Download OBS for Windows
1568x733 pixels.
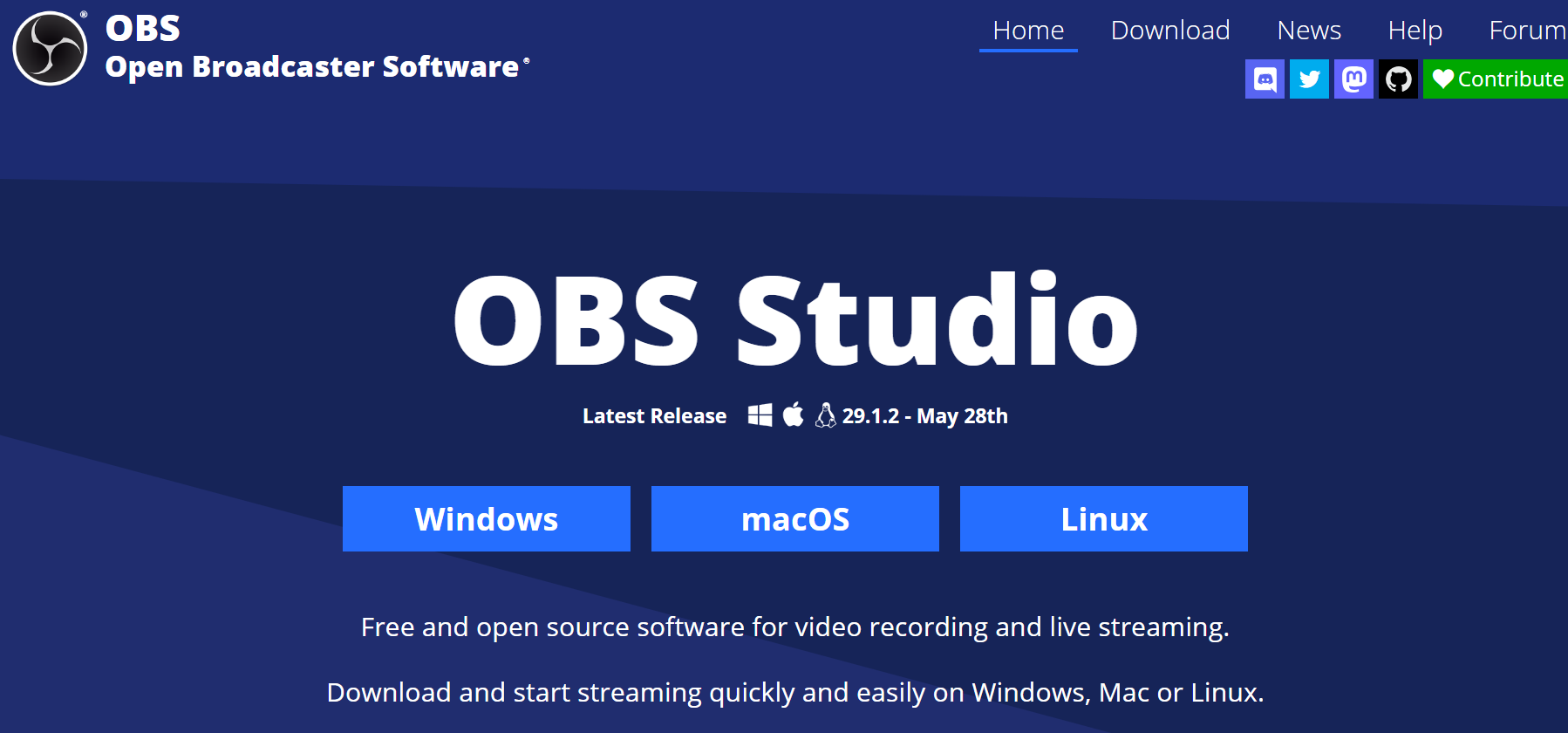coord(487,518)
